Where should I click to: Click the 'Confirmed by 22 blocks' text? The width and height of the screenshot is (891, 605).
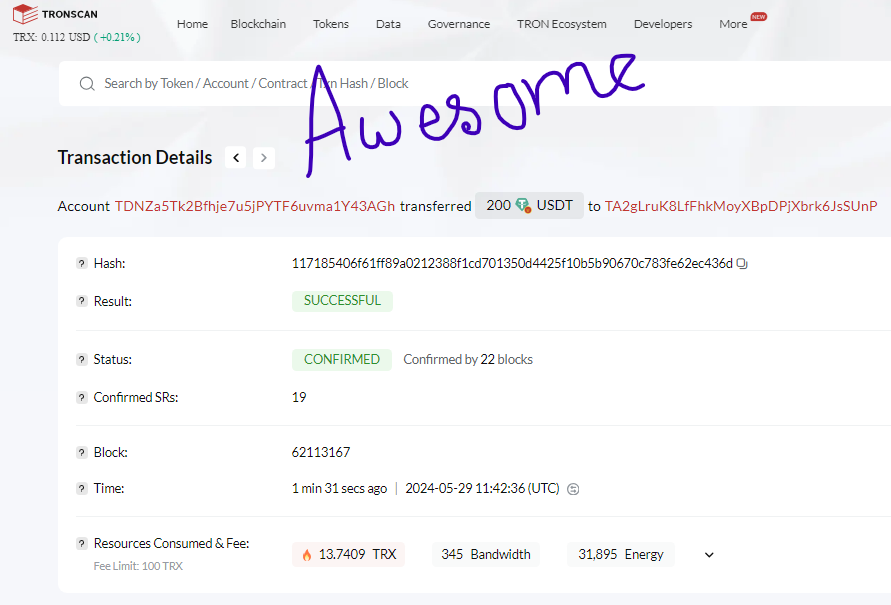pyautogui.click(x=468, y=360)
